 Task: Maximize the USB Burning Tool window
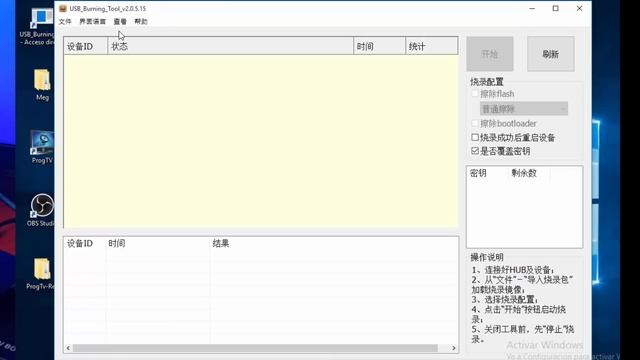(556, 8)
